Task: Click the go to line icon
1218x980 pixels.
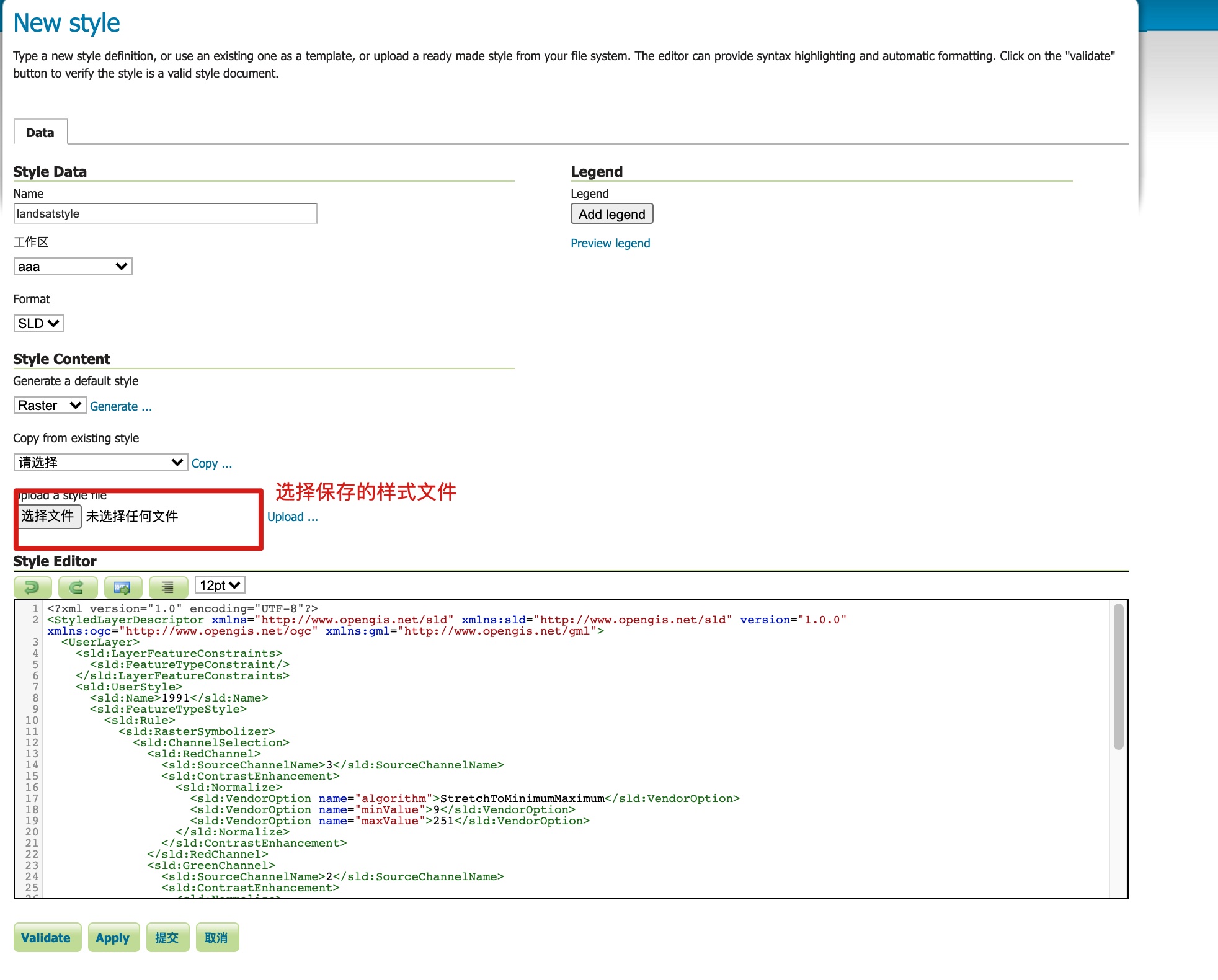Action: point(123,586)
